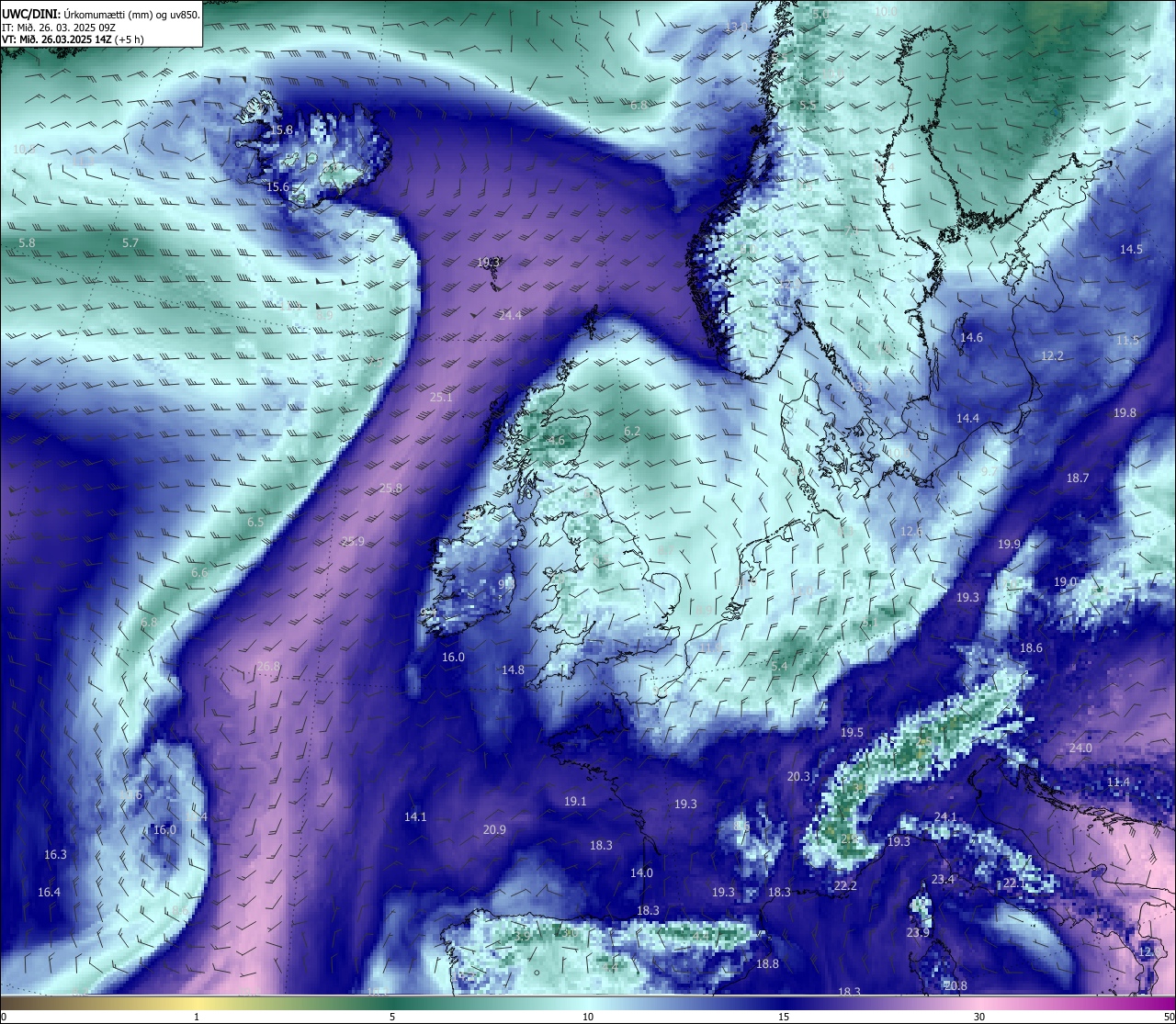Select the 24.4 value in the purple band
Image resolution: width=1176 pixels, height=1024 pixels.
[x=510, y=315]
